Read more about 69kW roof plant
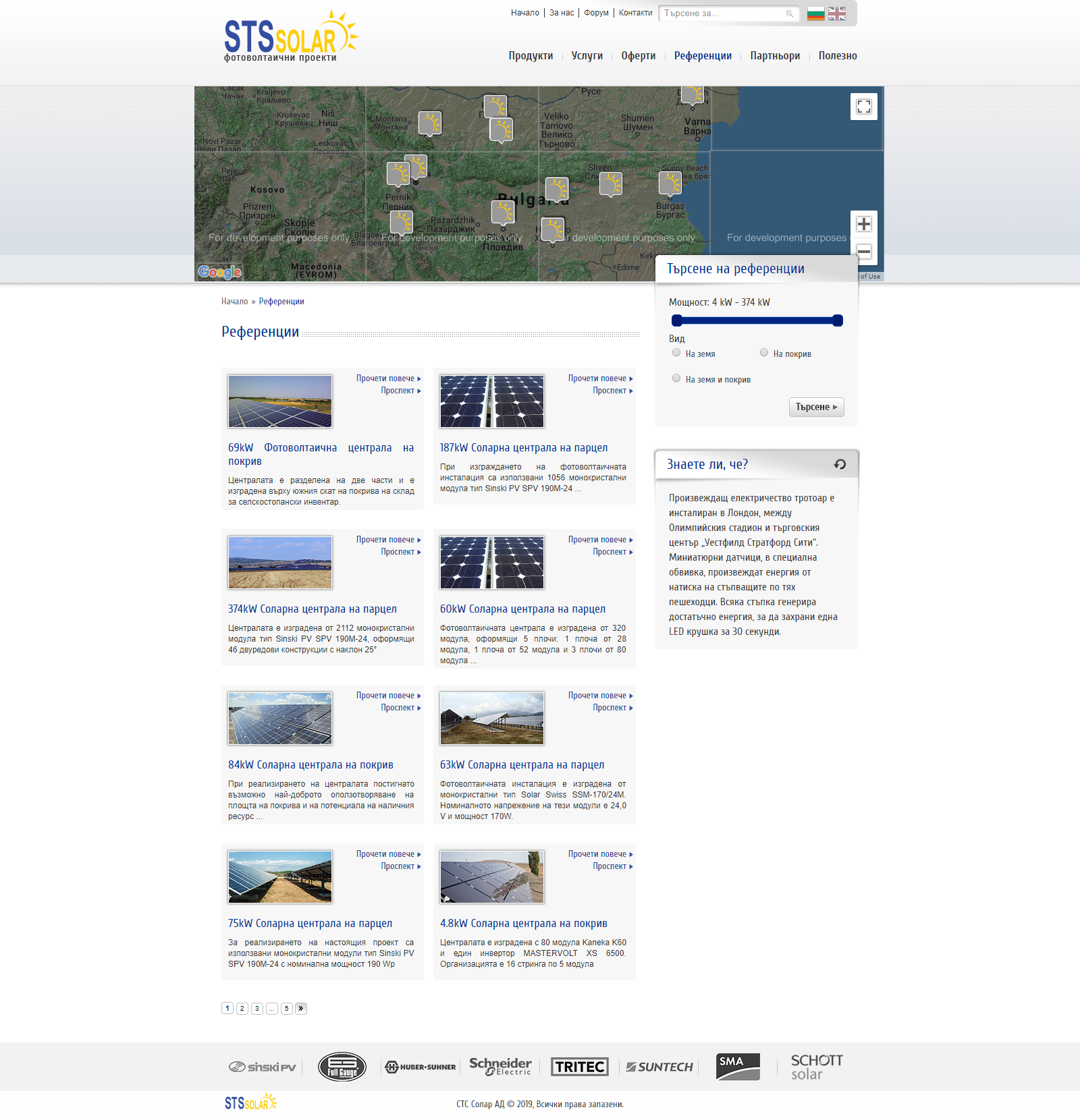Viewport: 1080px width, 1120px height. coord(388,379)
